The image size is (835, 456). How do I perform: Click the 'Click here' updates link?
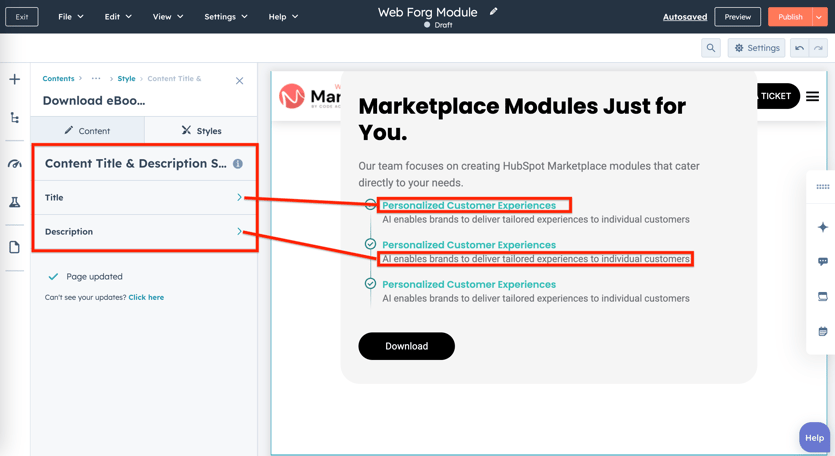146,297
